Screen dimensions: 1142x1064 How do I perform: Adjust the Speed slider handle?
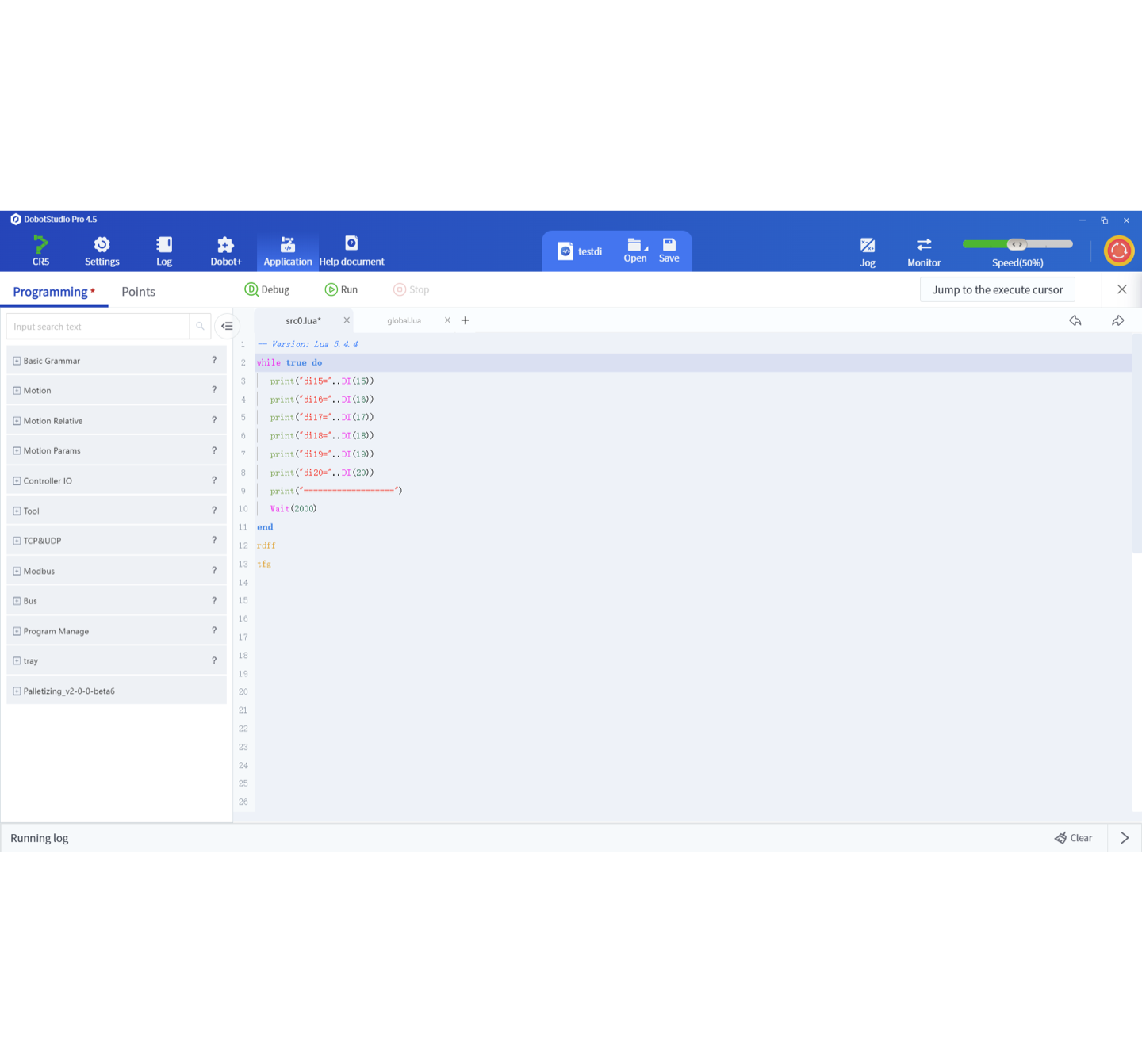[1017, 244]
